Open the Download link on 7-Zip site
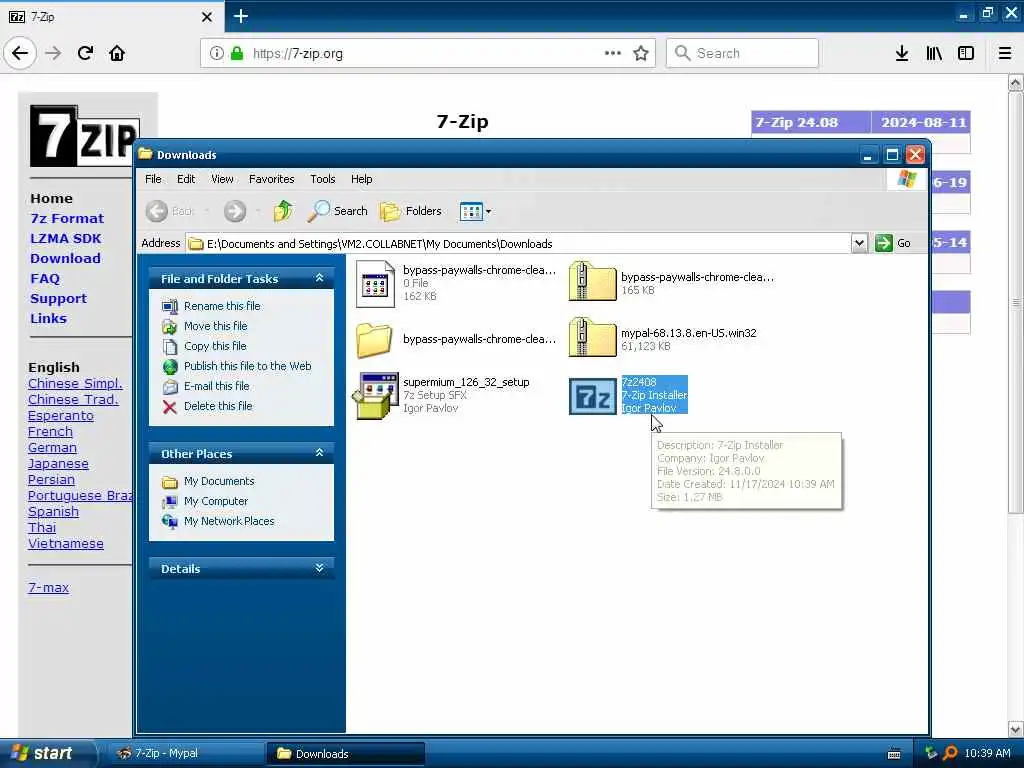This screenshot has height=768, width=1024. (65, 259)
